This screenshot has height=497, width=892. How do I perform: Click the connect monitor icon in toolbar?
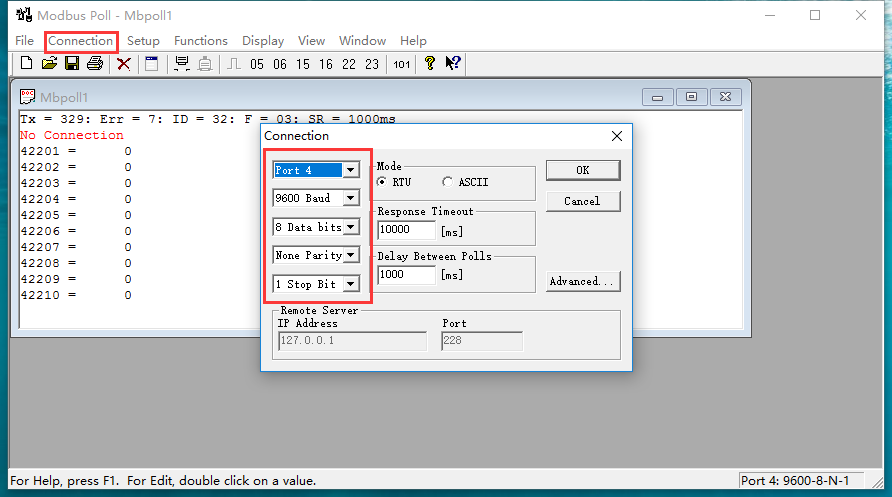click(182, 64)
